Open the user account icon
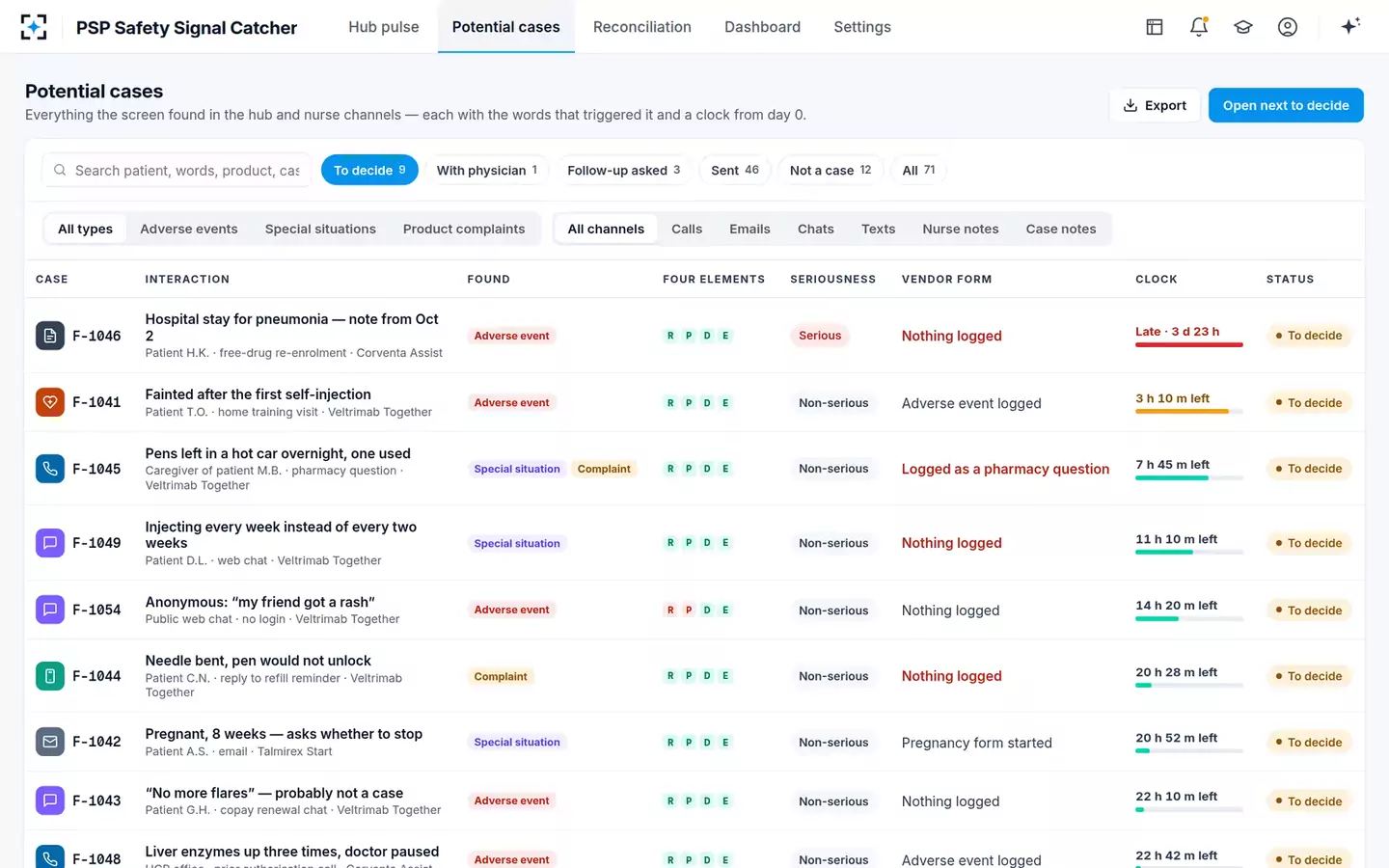This screenshot has width=1389, height=868. pos(1288,27)
